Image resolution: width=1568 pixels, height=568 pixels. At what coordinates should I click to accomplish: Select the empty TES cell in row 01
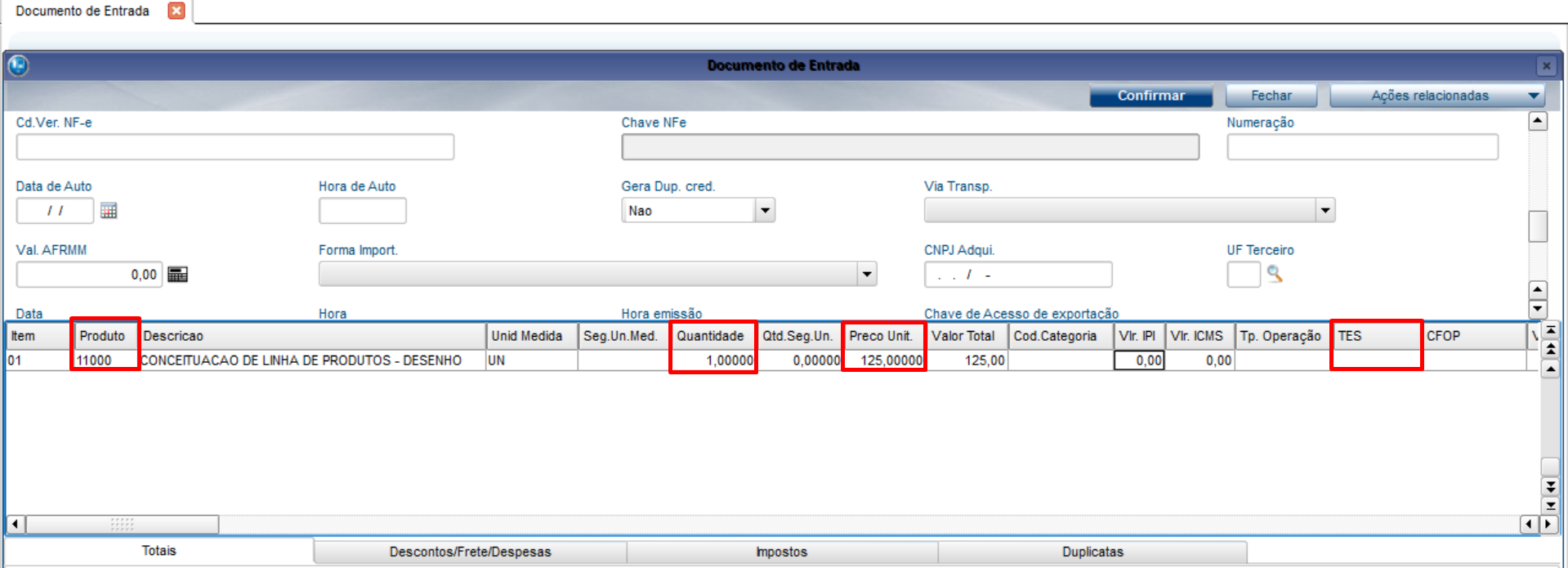click(x=1377, y=360)
